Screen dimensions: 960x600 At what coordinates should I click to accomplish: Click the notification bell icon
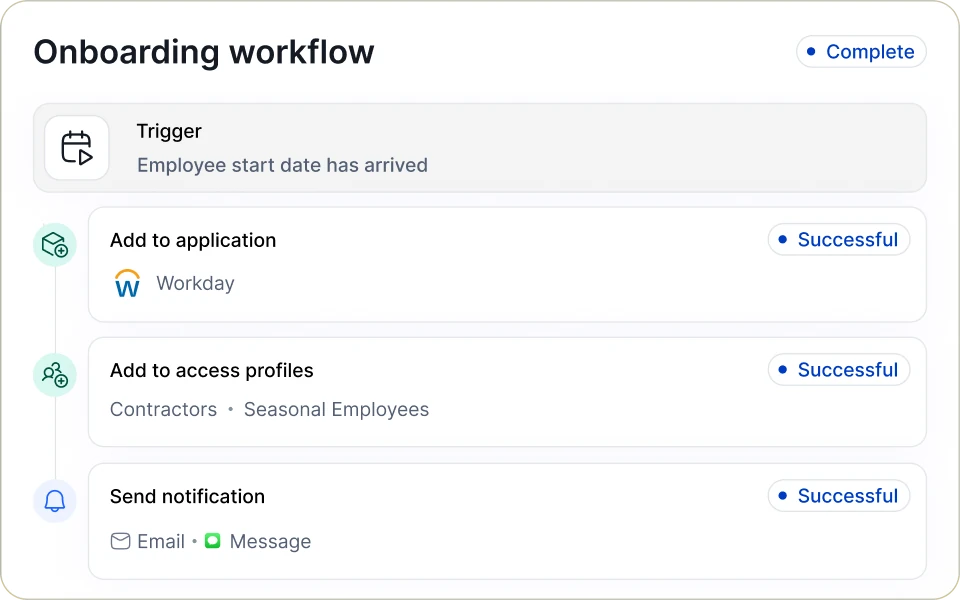point(54,501)
